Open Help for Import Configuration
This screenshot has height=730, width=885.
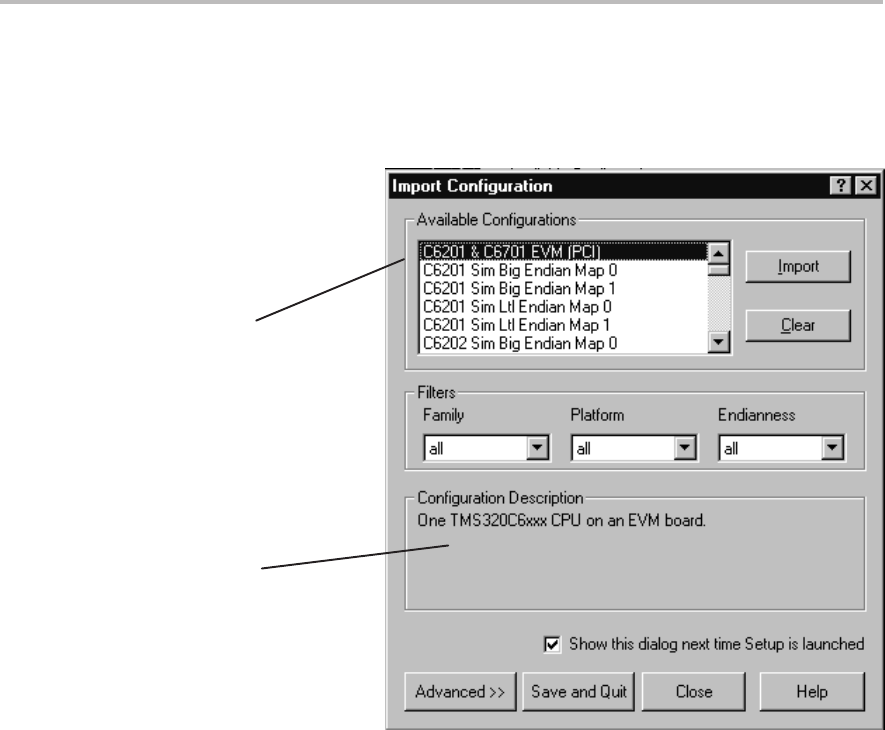812,692
